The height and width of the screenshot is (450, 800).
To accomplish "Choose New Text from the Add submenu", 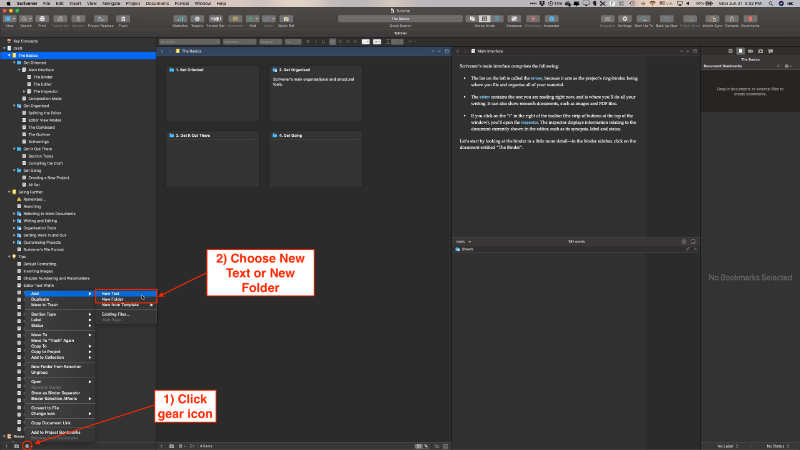I will pos(126,293).
